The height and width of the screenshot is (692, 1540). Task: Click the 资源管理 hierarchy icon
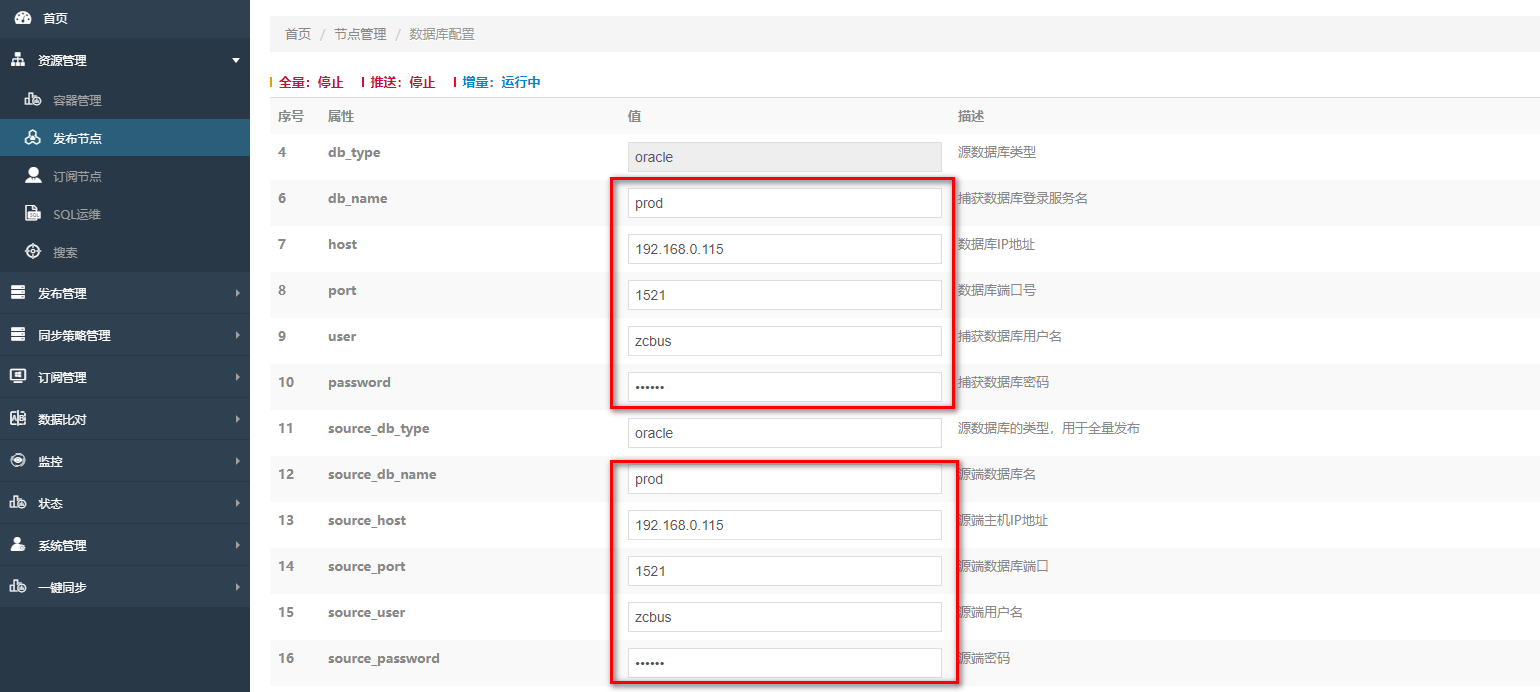[x=18, y=60]
